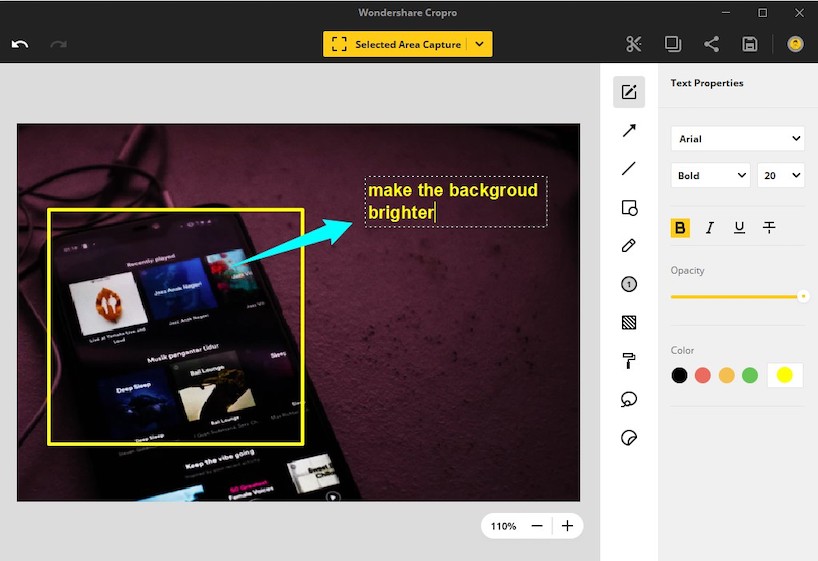Choose the orange color swatch
Viewport: 818px width, 561px height.
727,375
